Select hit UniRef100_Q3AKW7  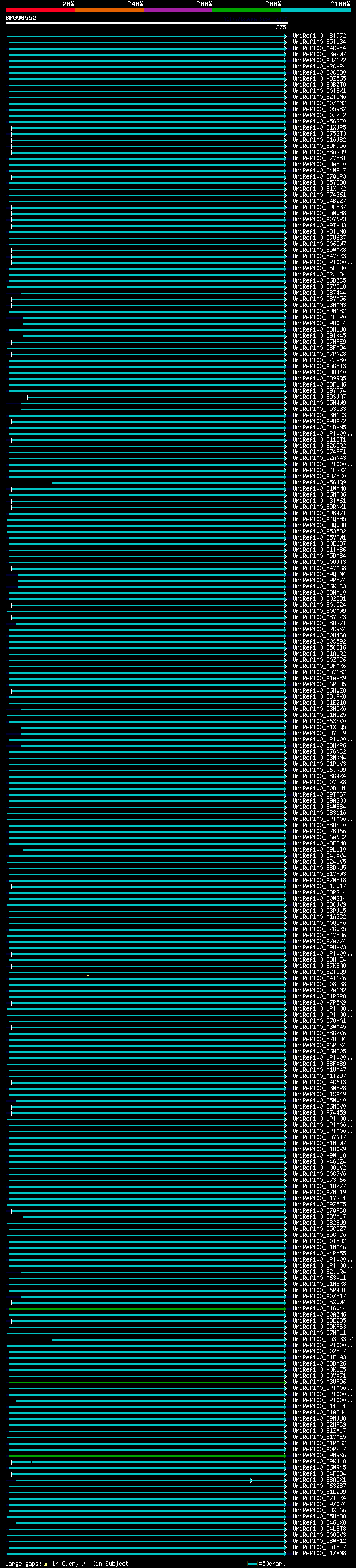click(319, 54)
